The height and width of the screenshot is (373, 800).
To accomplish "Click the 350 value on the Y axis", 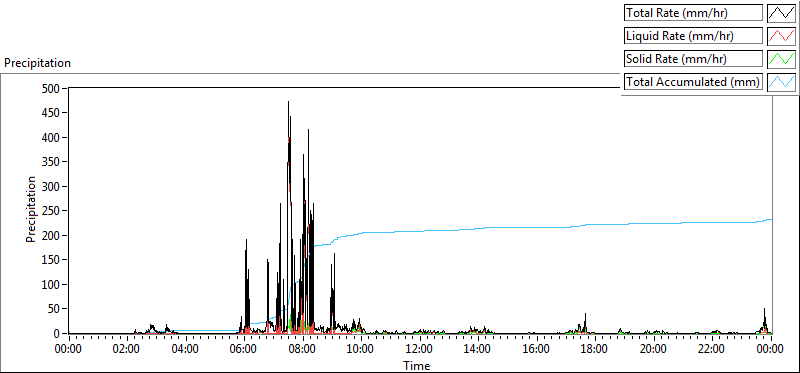I will [x=51, y=162].
